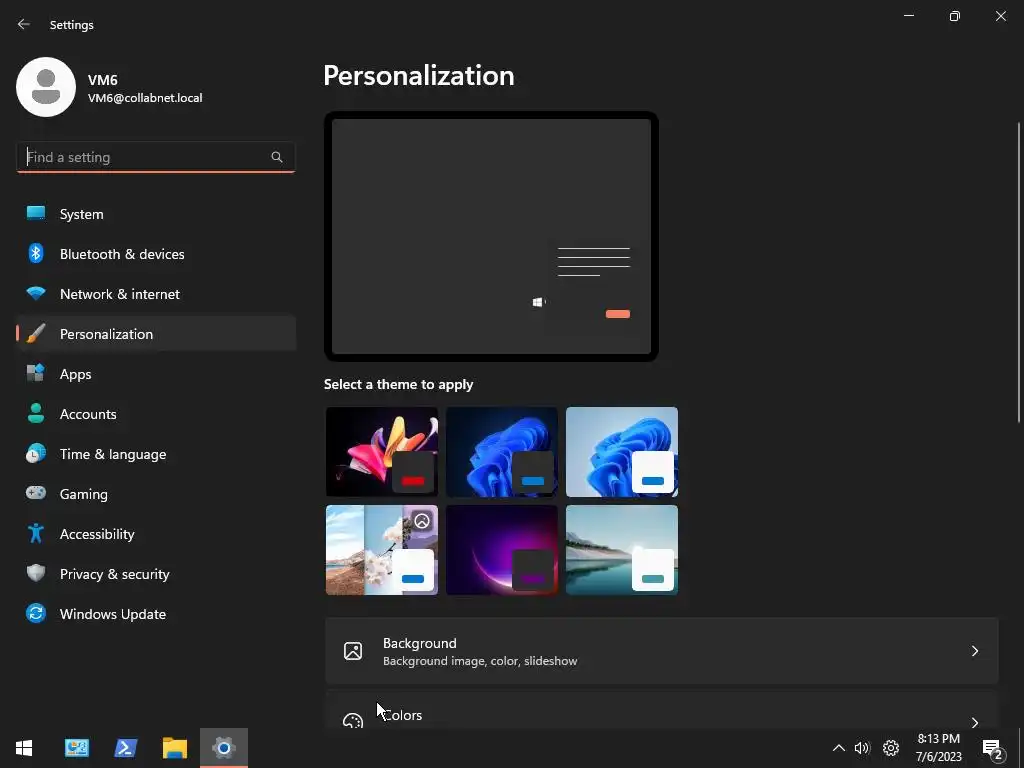Expand the Colors settings chevron
Viewport: 1024px width, 768px height.
click(974, 722)
